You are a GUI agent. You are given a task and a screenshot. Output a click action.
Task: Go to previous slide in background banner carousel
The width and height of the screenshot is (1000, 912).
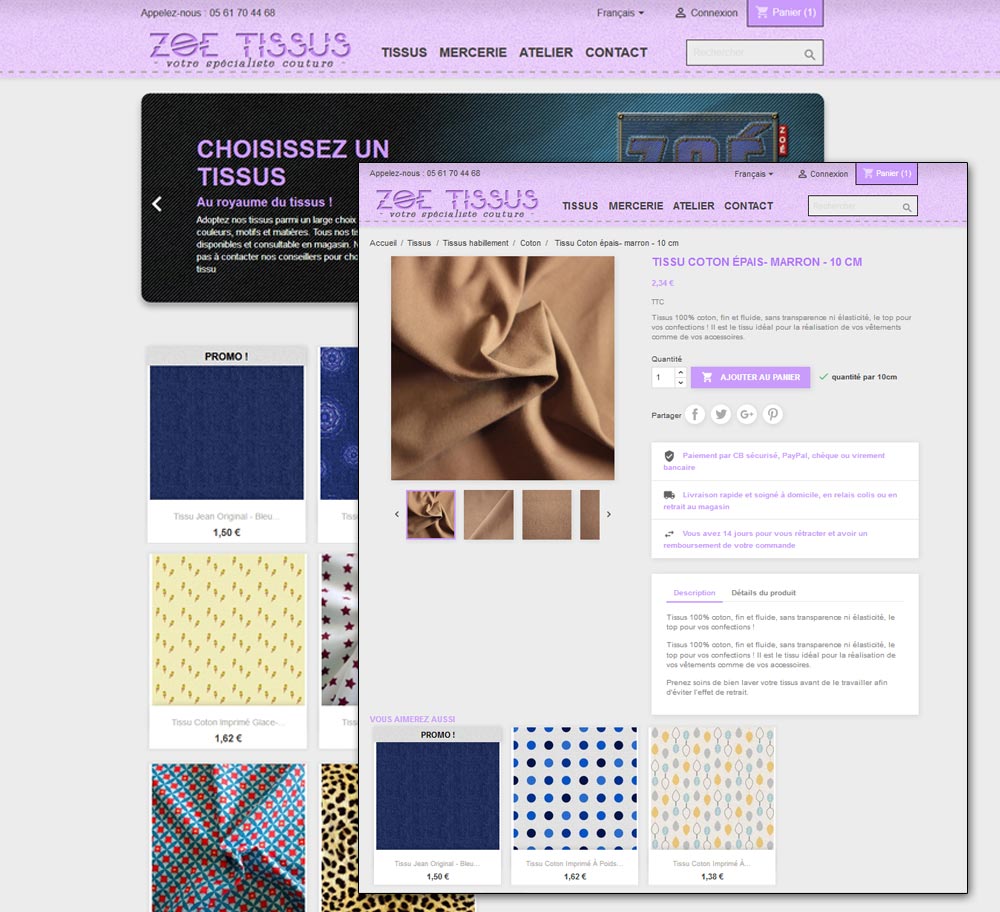tap(157, 203)
